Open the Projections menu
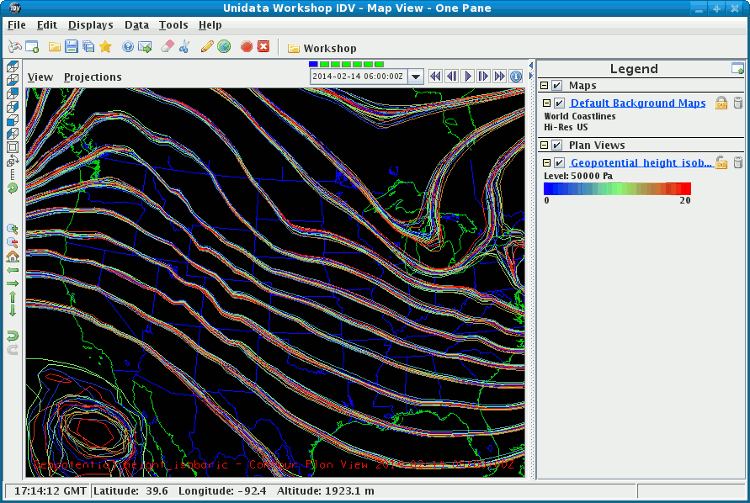750x503 pixels. (92, 77)
